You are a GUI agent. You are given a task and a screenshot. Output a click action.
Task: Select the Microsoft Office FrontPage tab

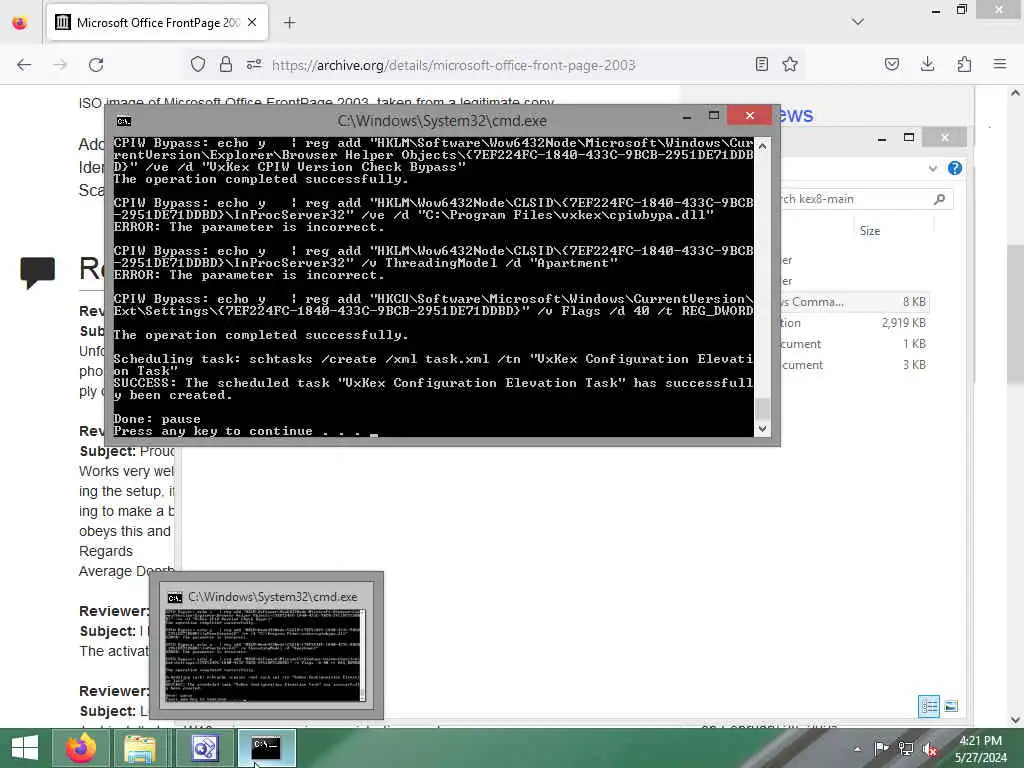157,23
